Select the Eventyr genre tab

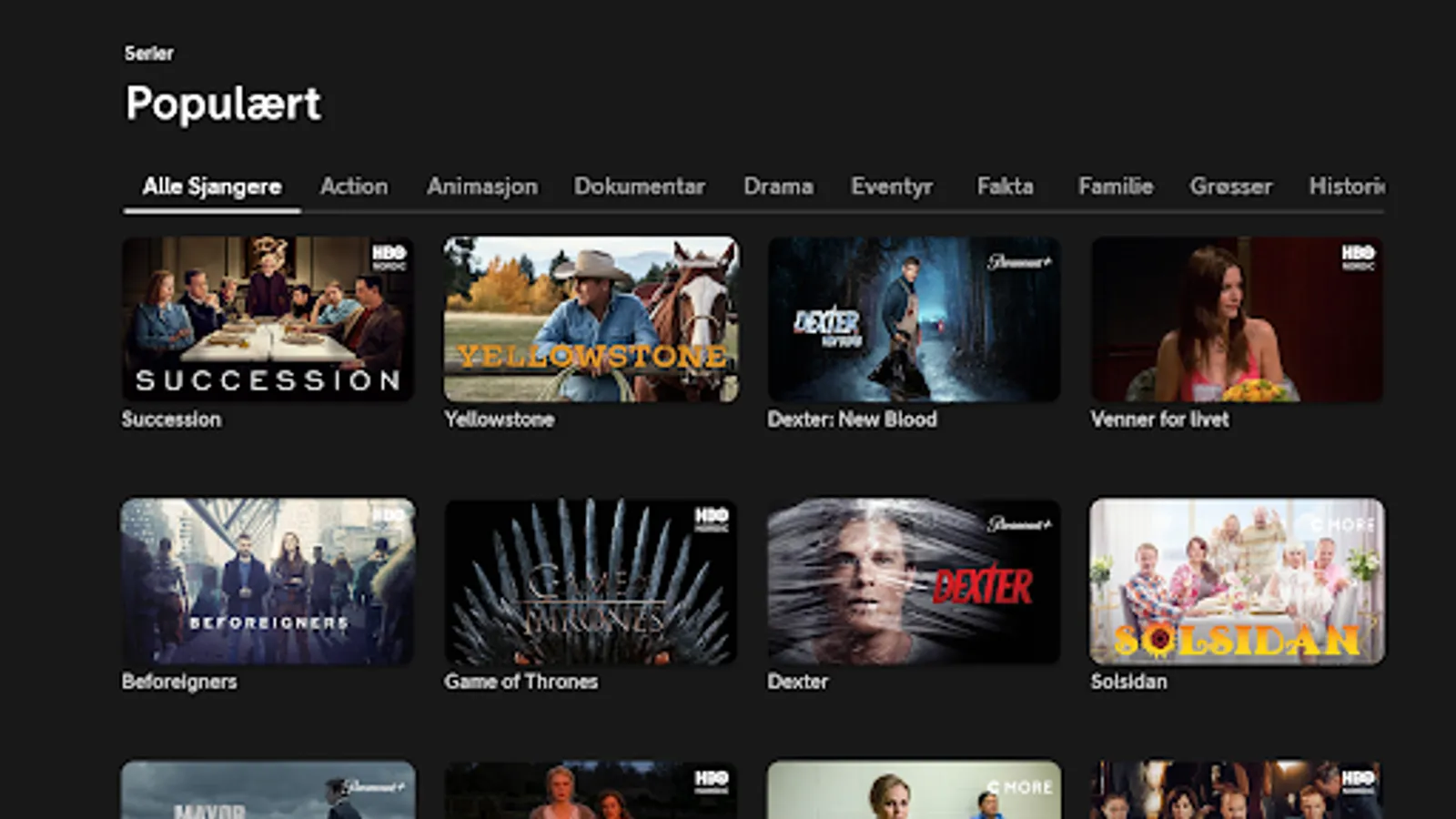892,187
